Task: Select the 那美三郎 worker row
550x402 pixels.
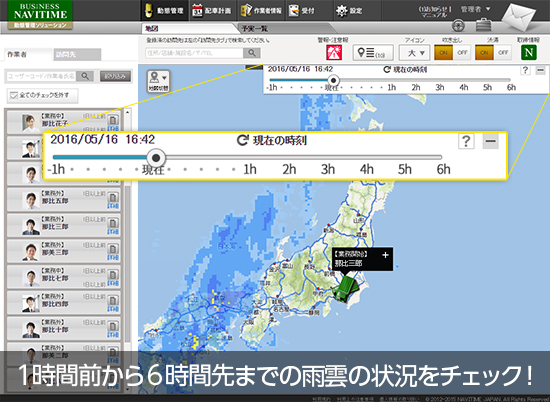Action: (64, 251)
